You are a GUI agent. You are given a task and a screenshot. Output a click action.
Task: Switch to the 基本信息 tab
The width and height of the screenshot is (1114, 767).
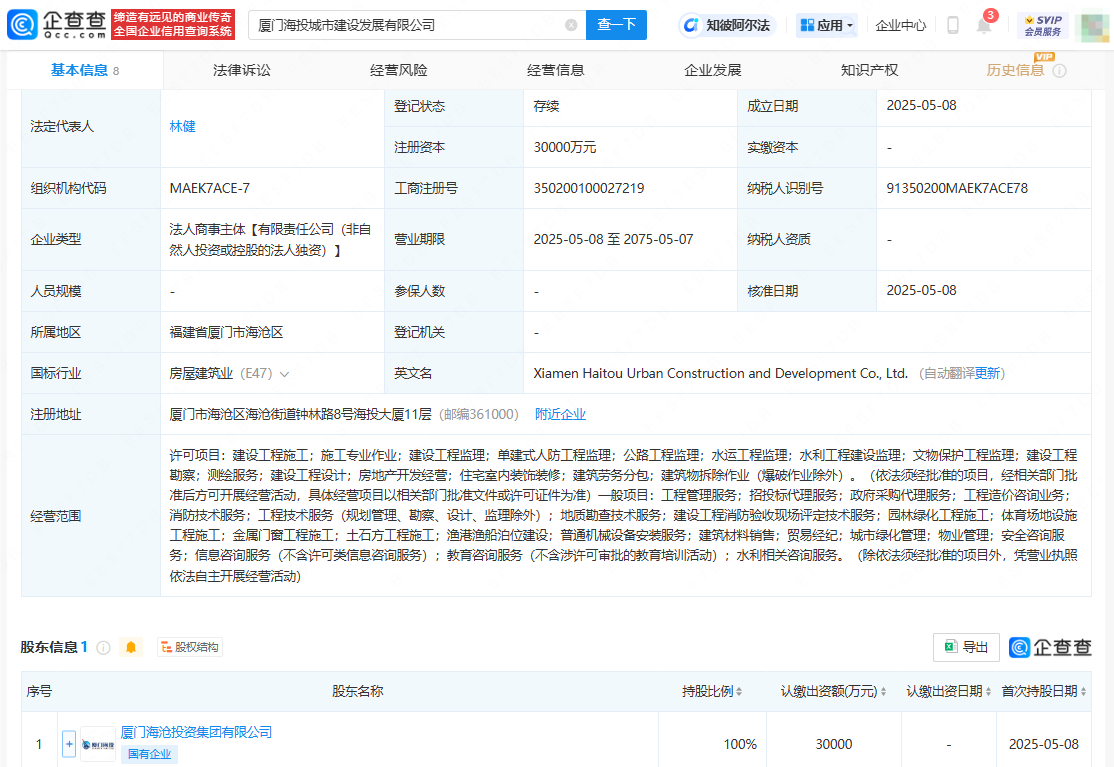point(85,70)
